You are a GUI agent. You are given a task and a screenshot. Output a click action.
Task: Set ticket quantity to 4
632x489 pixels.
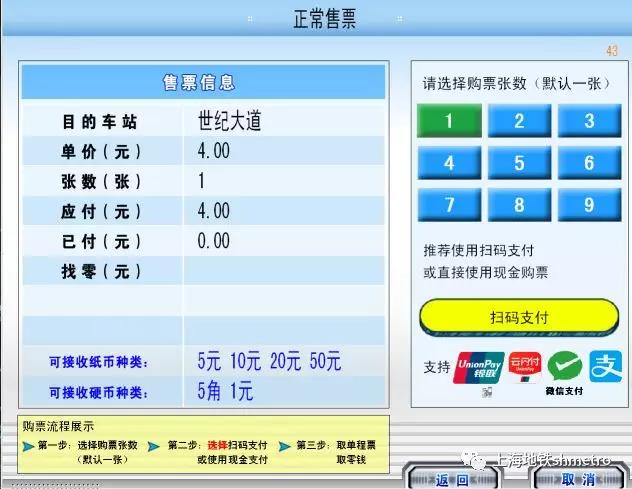click(449, 163)
